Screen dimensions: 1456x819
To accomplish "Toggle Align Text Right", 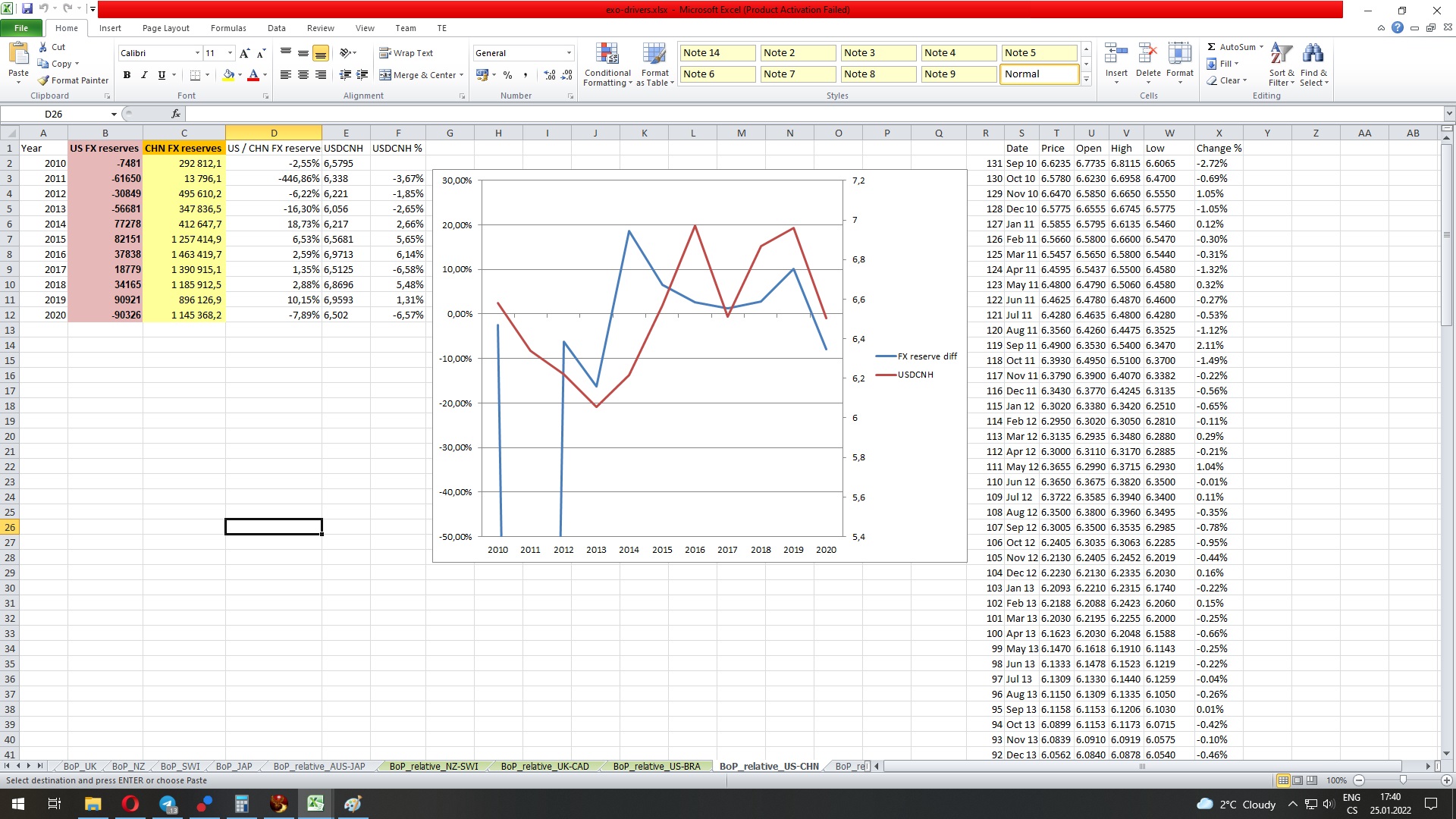I will 321,75.
